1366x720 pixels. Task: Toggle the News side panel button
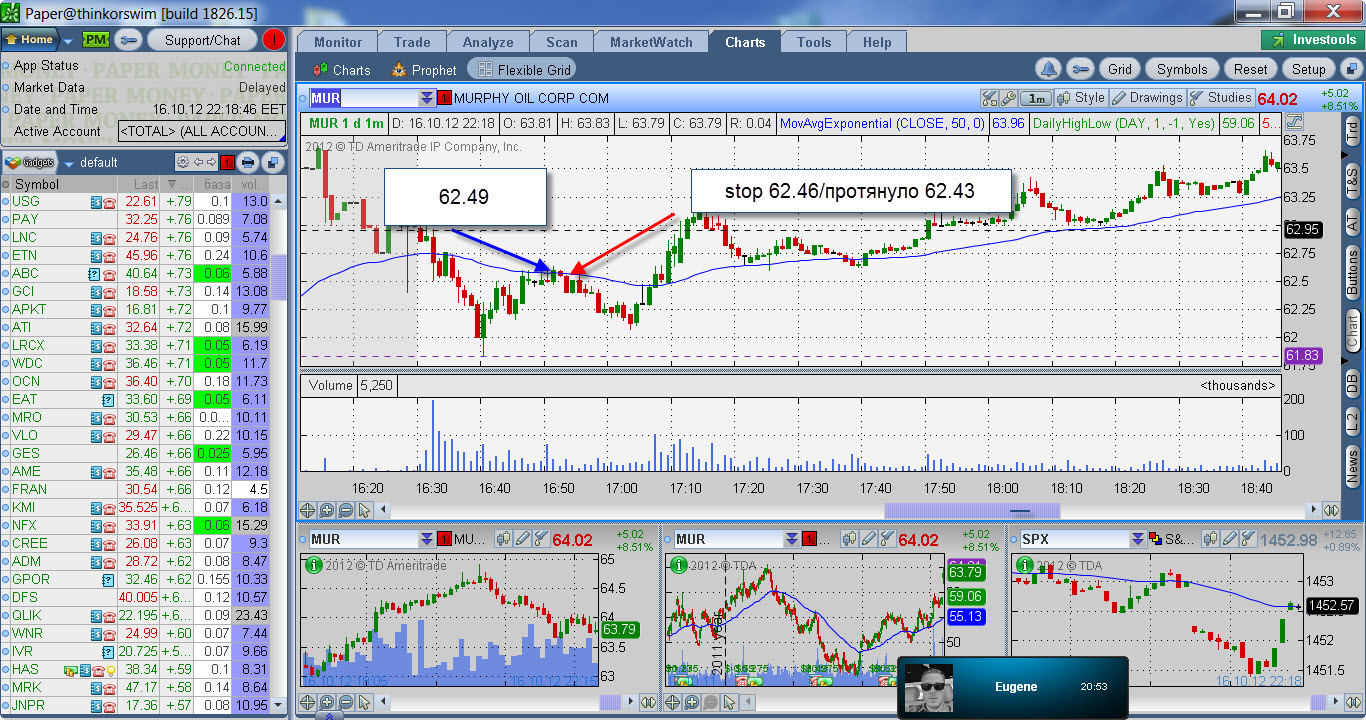[1352, 466]
